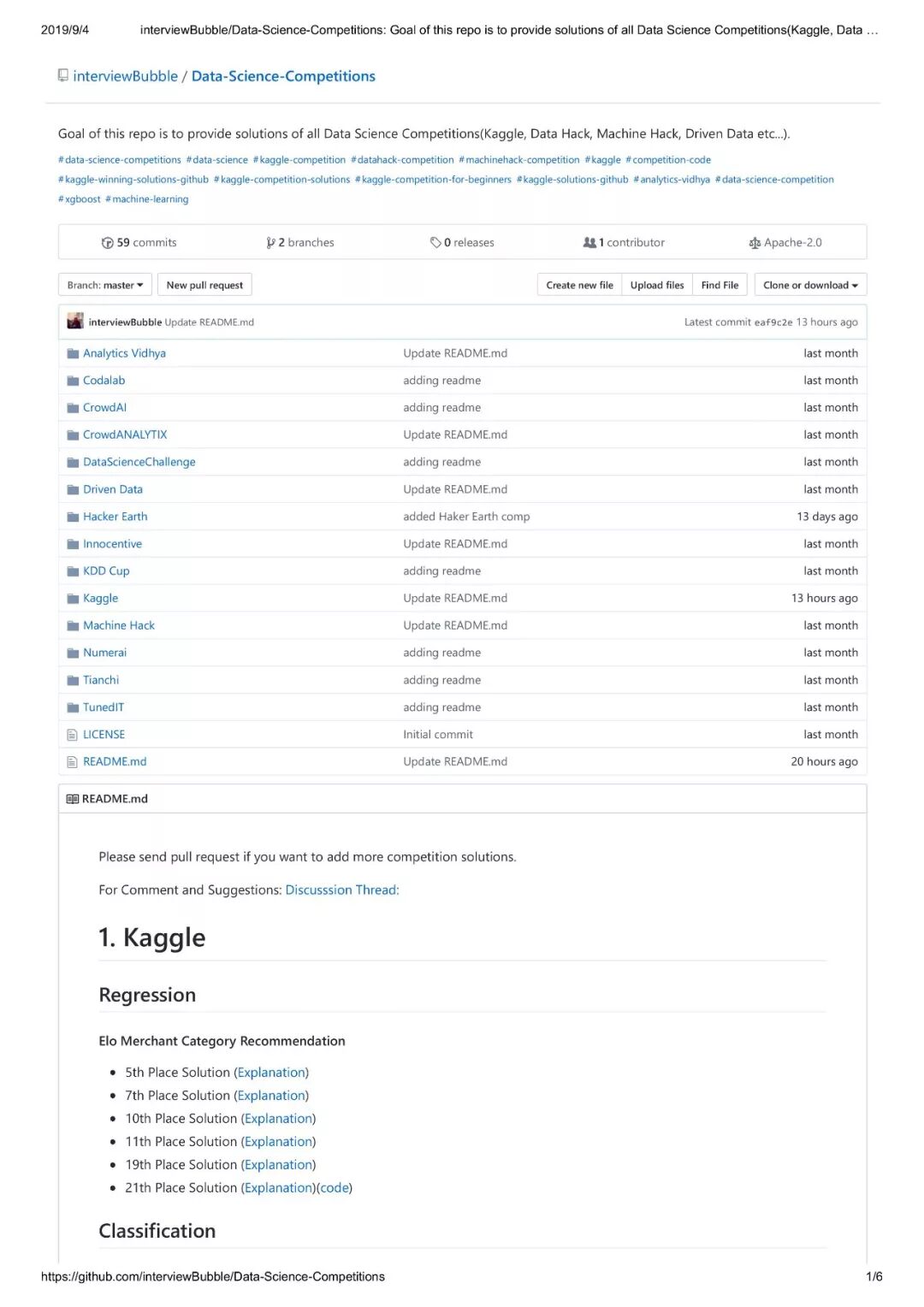Click the file icon for README.md row
The image size is (924, 1307).
[x=73, y=762]
